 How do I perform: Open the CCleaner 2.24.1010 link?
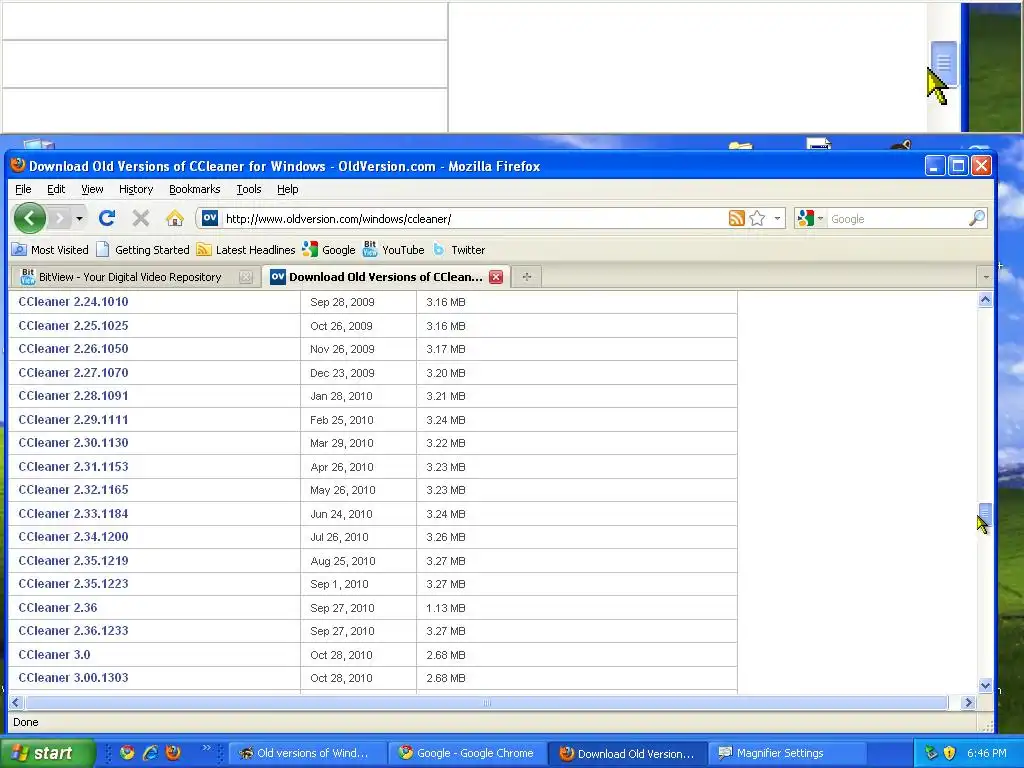point(73,302)
